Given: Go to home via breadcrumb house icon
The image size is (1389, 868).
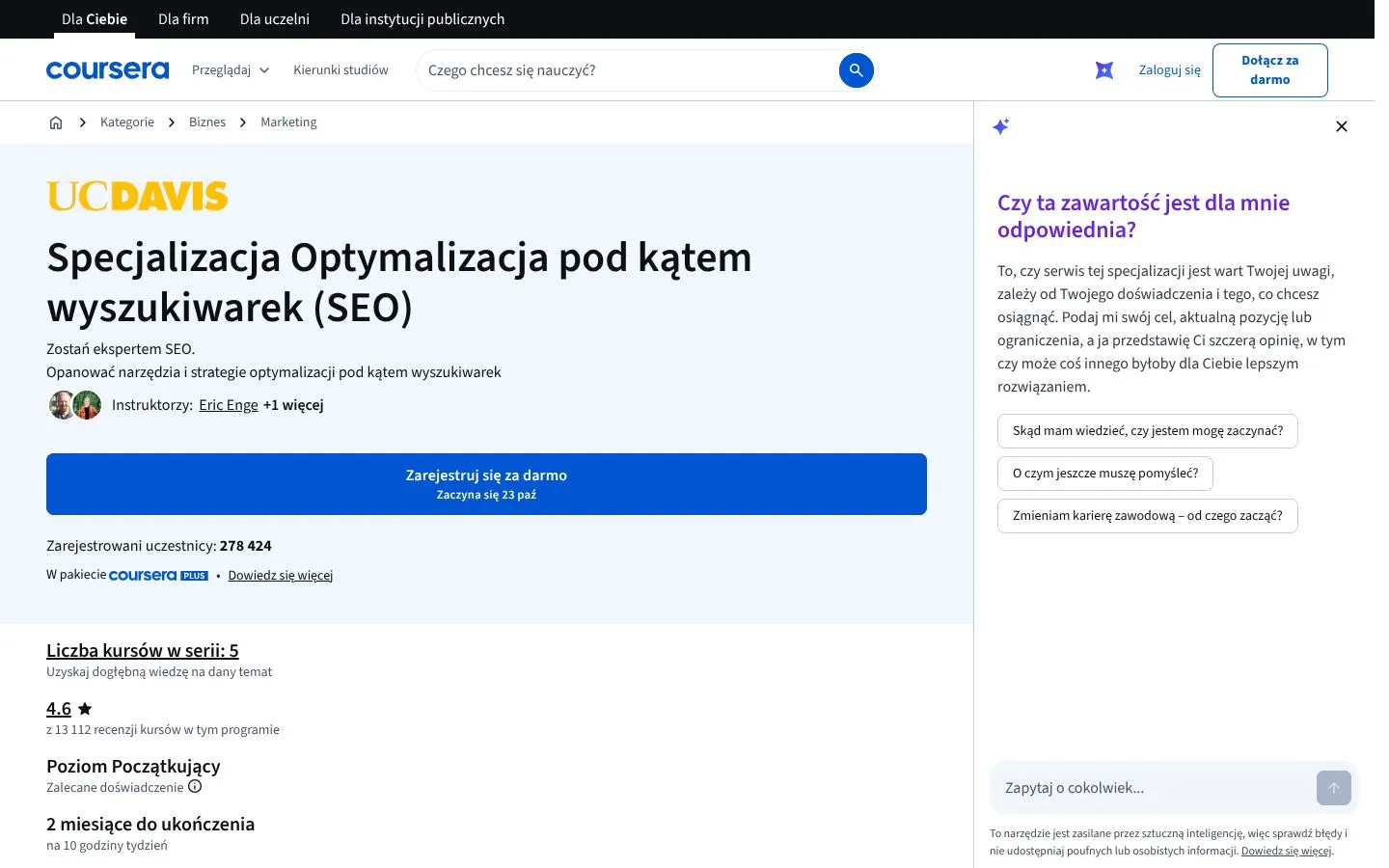Looking at the screenshot, I should (56, 122).
